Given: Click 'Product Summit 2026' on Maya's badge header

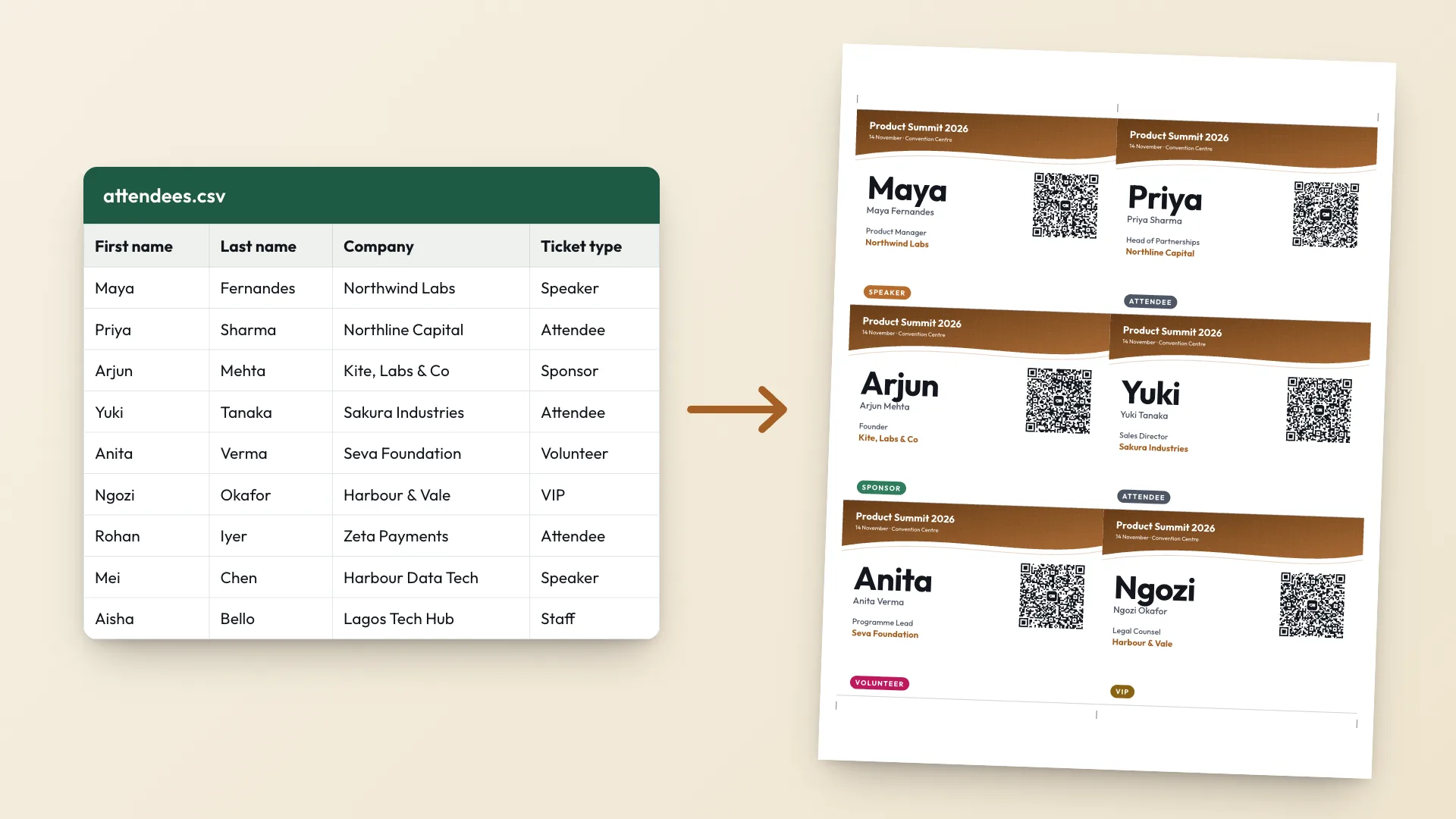Looking at the screenshot, I should pos(918,127).
